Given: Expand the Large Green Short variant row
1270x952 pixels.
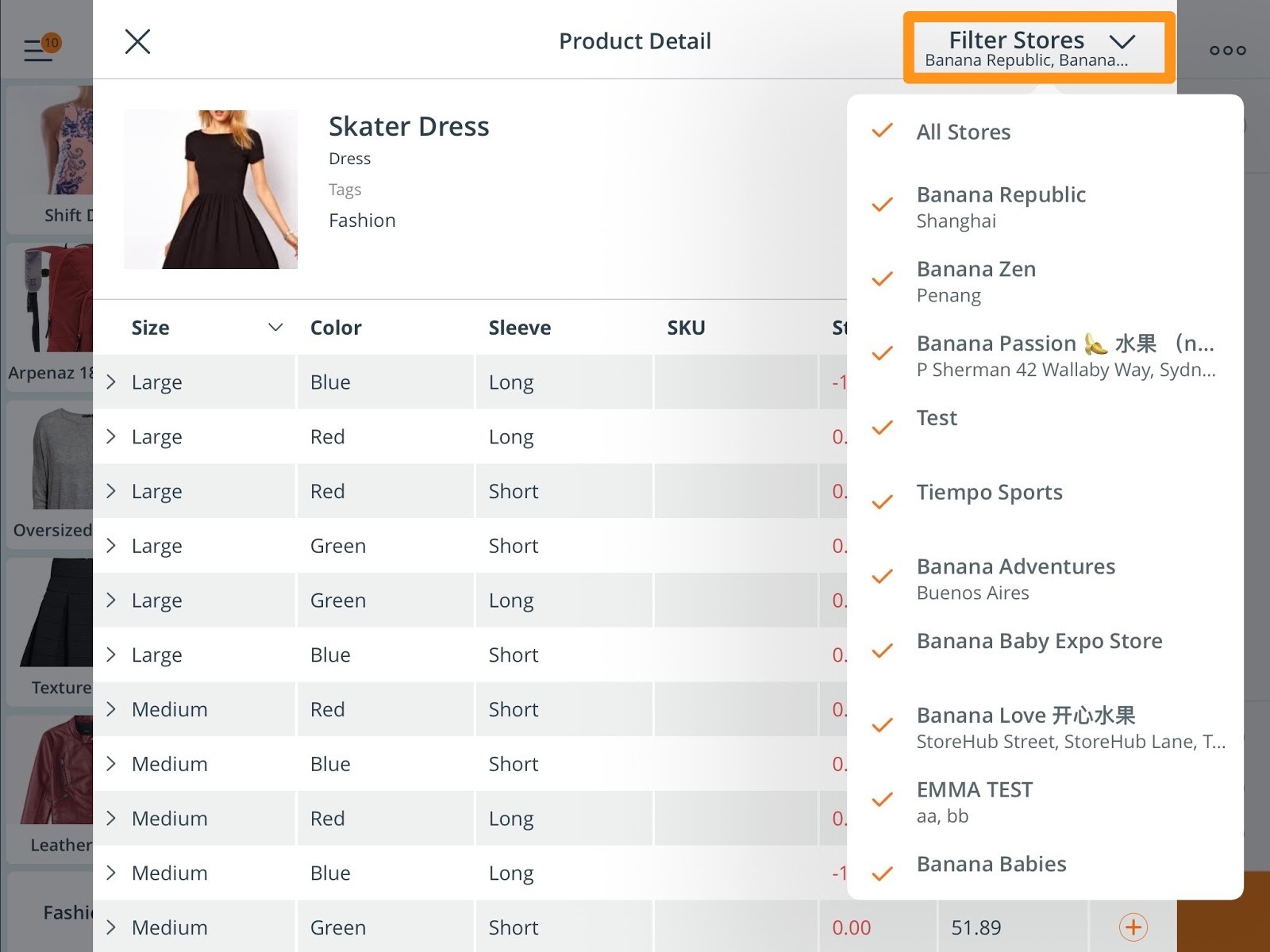Looking at the screenshot, I should point(111,546).
